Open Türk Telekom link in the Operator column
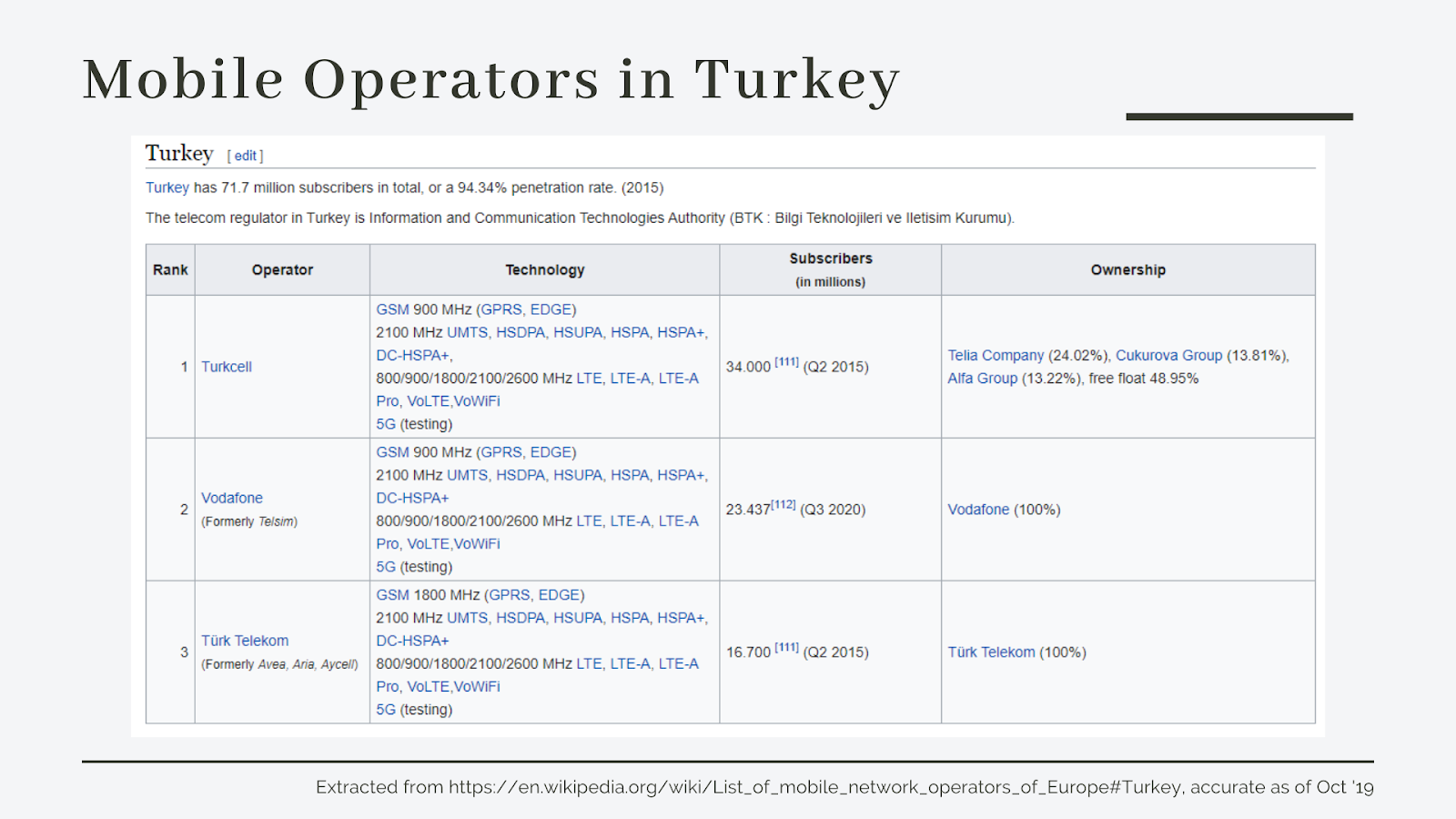The image size is (1456, 819). click(x=245, y=641)
